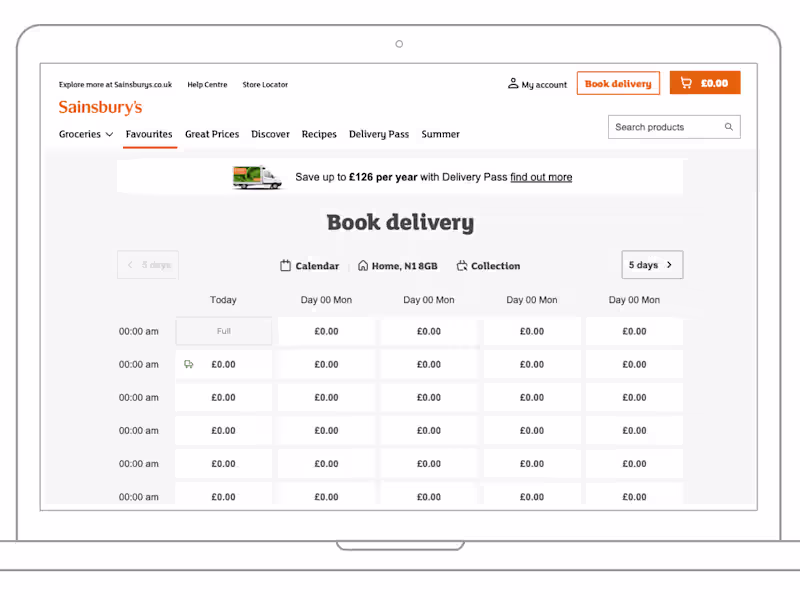Screen dimensions: 800x600
Task: Go back to the previous 5 days
Action: pyautogui.click(x=147, y=264)
